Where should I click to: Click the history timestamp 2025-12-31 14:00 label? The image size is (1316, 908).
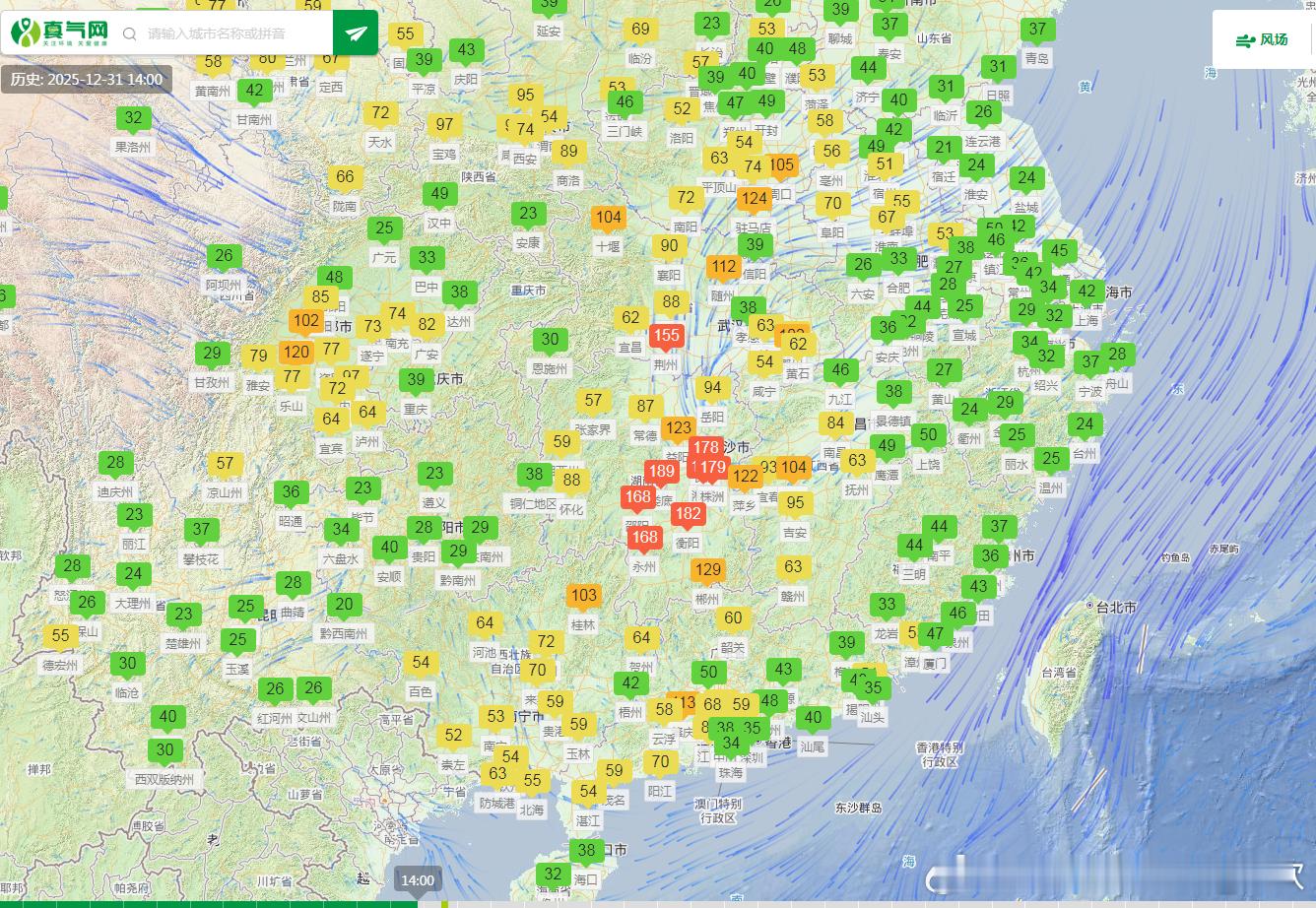(87, 80)
